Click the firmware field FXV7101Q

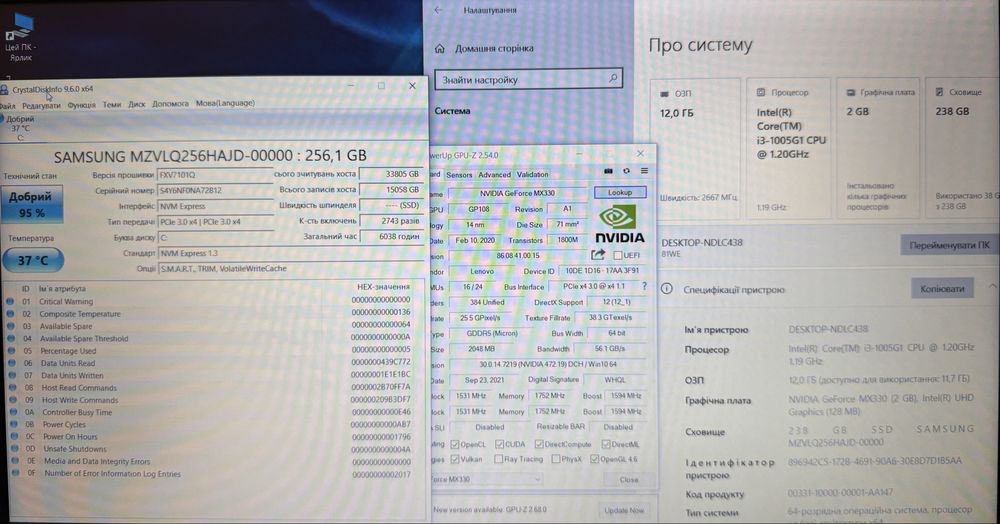214,175
